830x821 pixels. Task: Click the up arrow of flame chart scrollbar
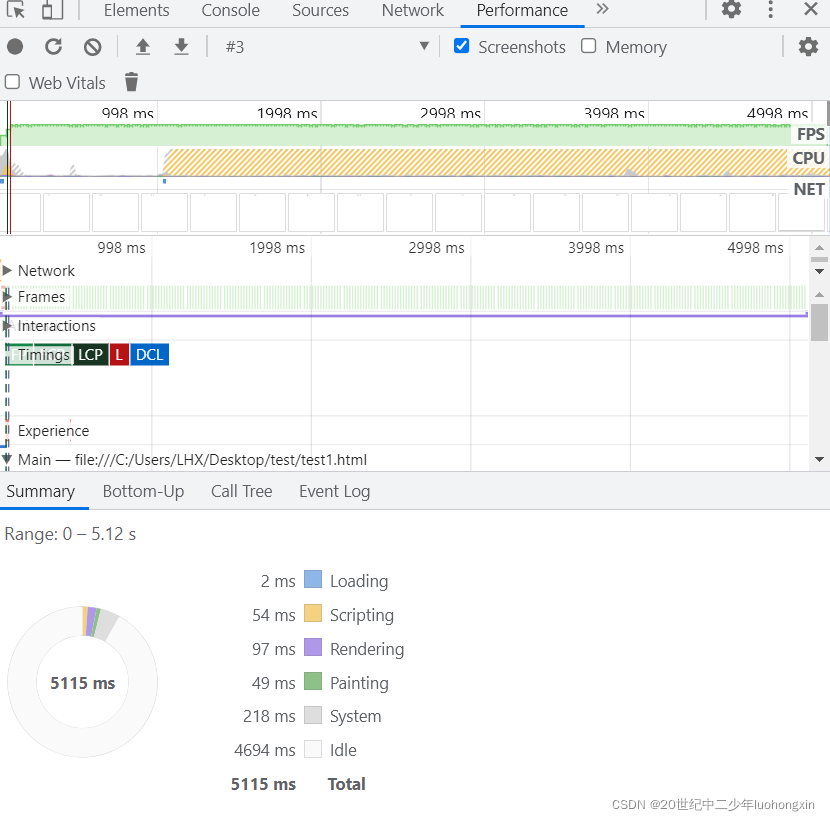819,294
